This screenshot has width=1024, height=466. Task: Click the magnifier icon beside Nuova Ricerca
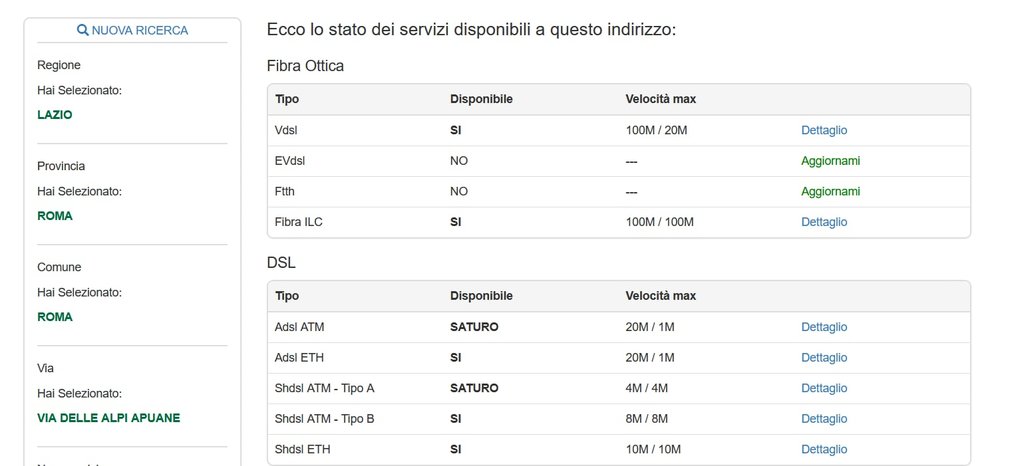(x=83, y=31)
